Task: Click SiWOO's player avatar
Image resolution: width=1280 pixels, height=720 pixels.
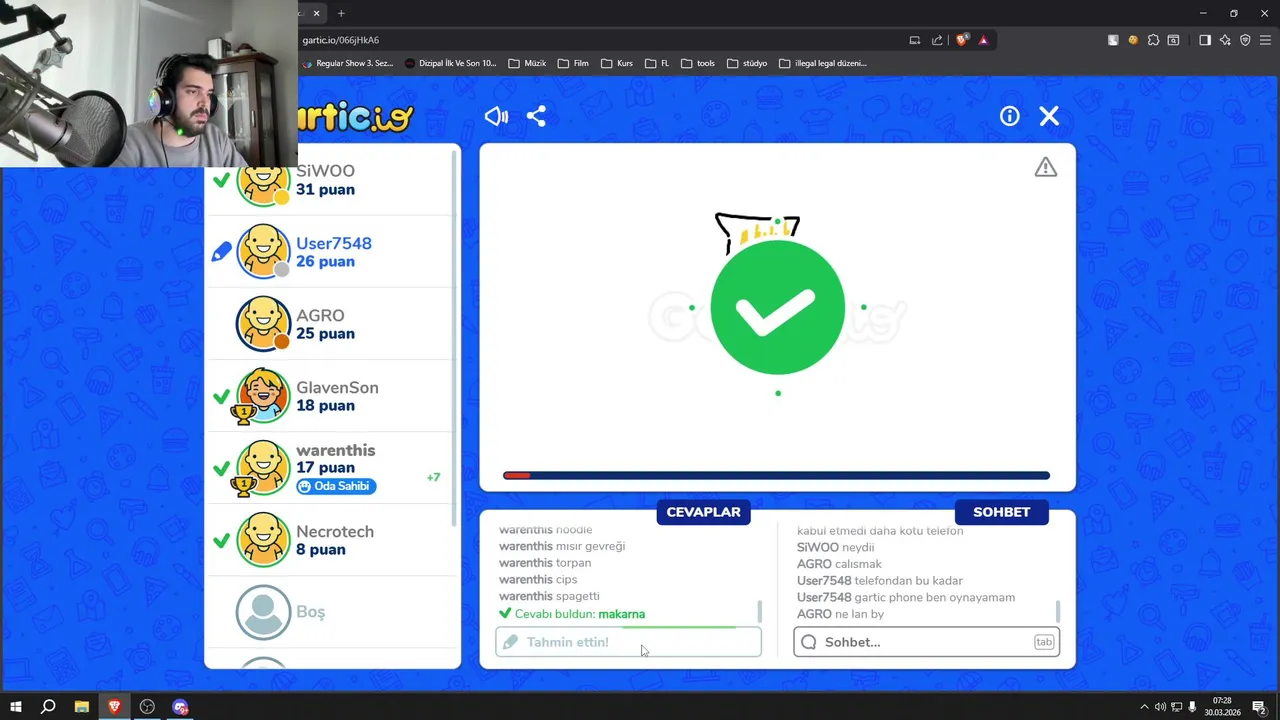Action: pos(263,180)
